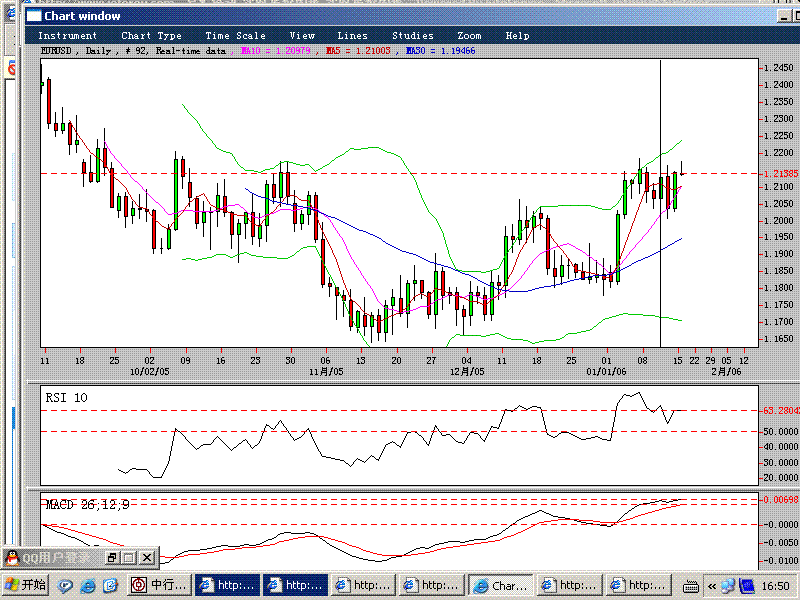Viewport: 800px width, 600px height.
Task: Click the 1.2000 price axis label
Action: 779,220
